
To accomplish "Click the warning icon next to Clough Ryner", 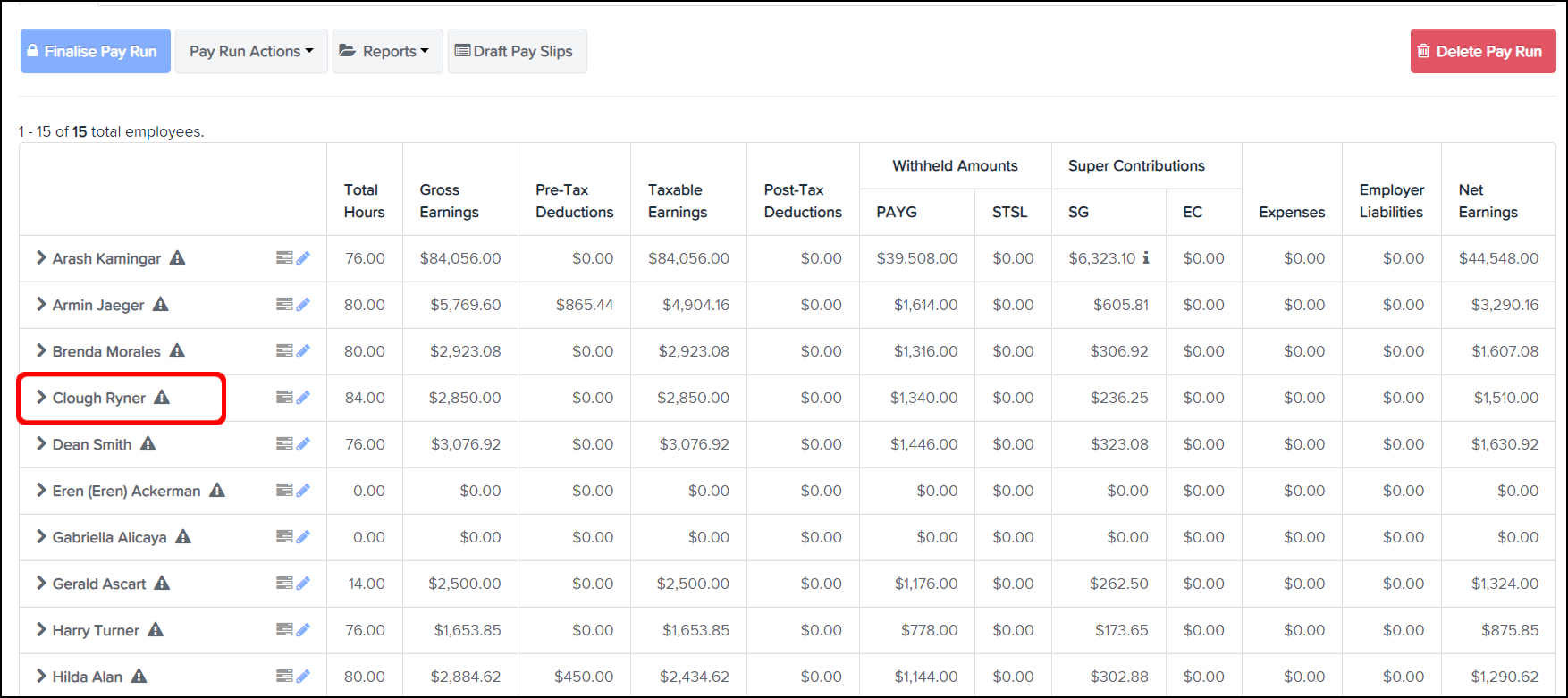I will [162, 398].
